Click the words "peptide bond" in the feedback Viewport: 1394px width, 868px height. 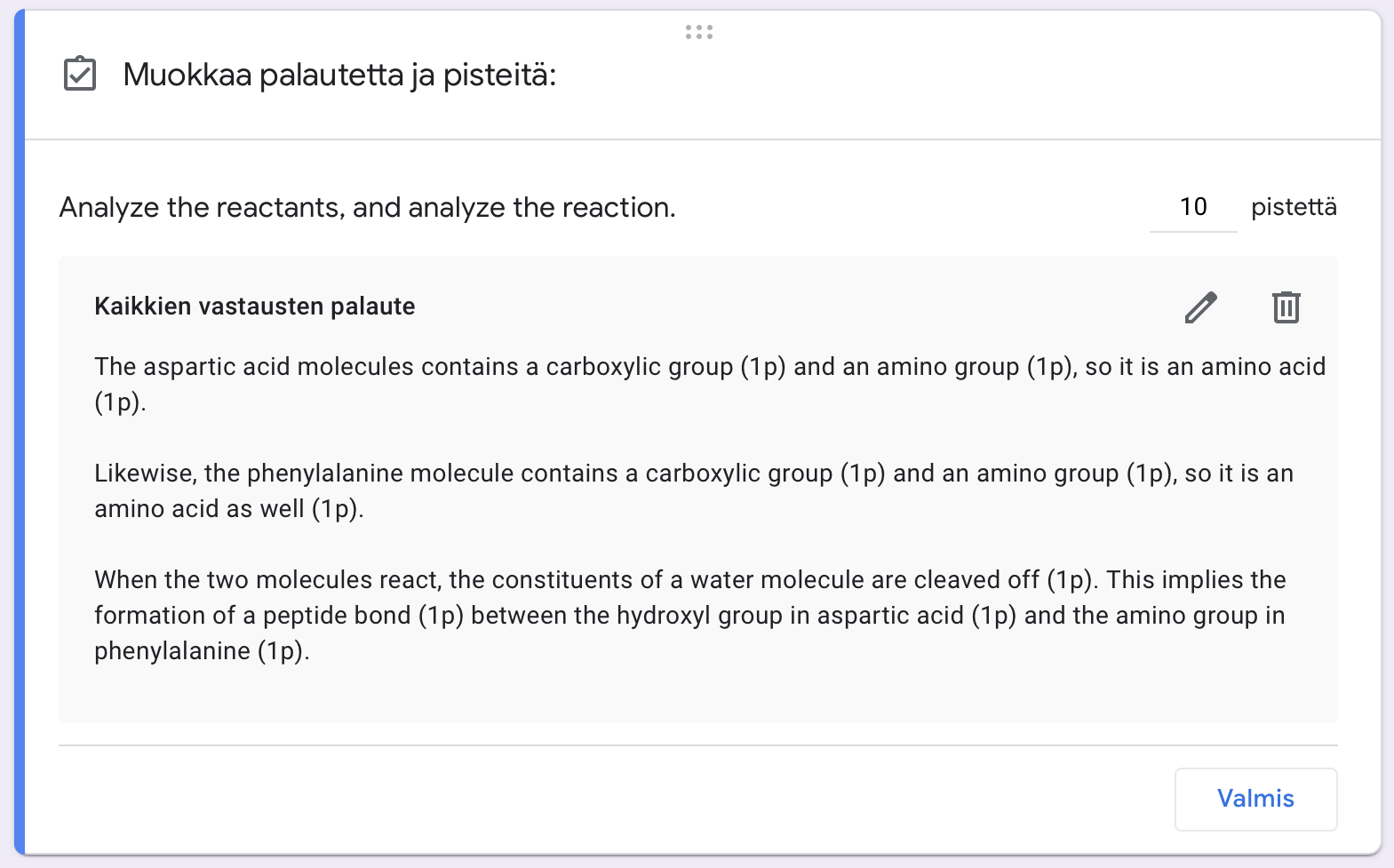(337, 616)
